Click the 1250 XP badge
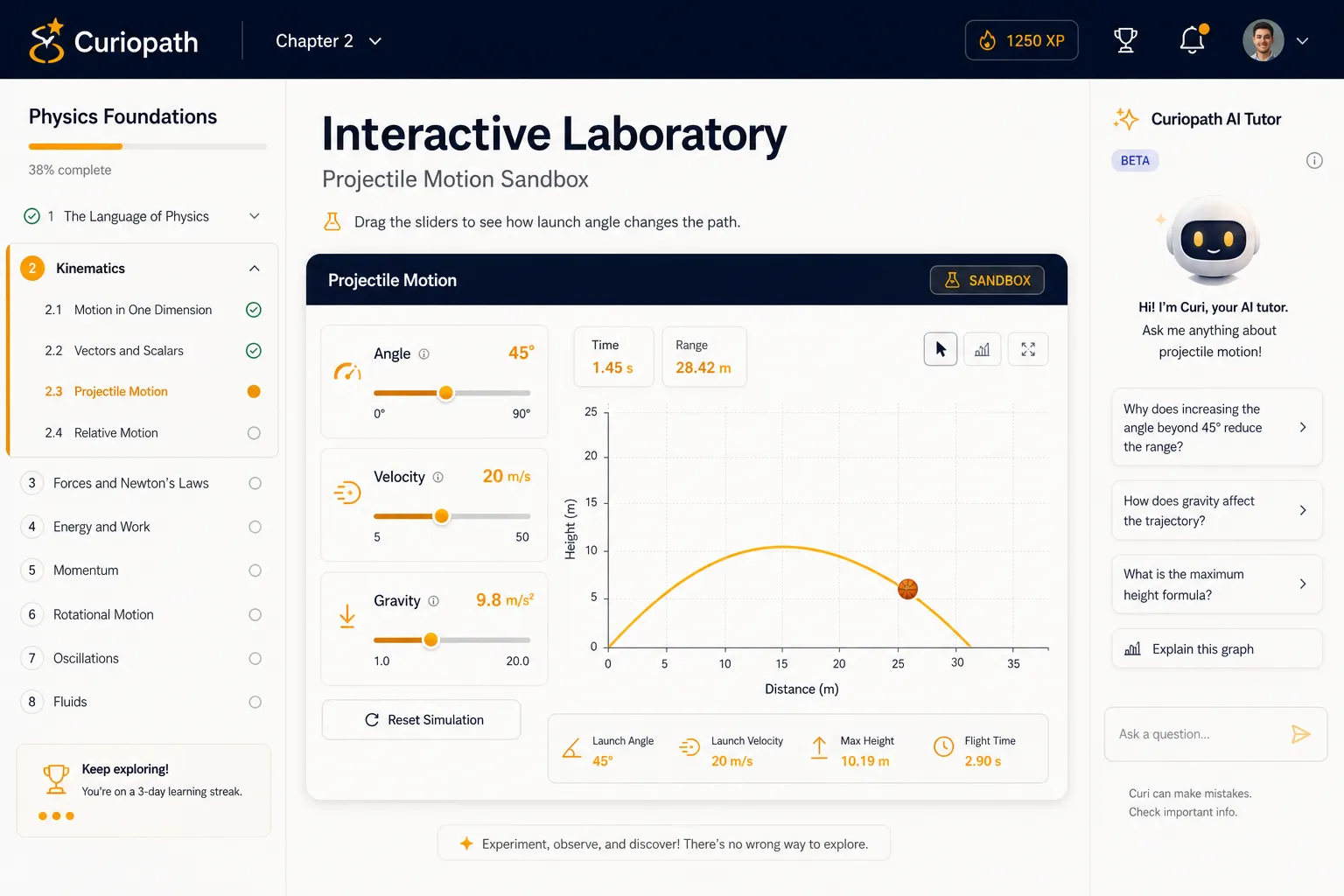The image size is (1344, 896). (1021, 40)
